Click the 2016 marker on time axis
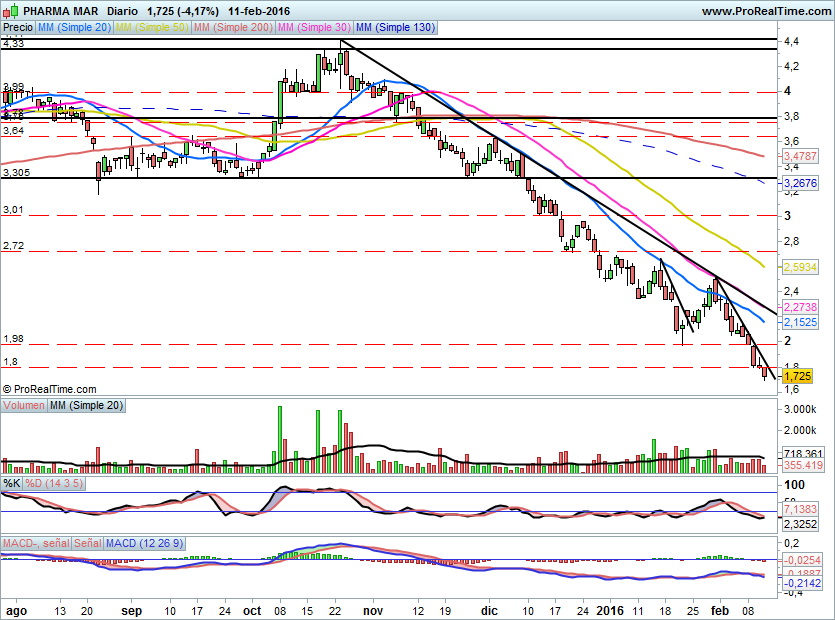Image resolution: width=835 pixels, height=620 pixels. point(608,608)
